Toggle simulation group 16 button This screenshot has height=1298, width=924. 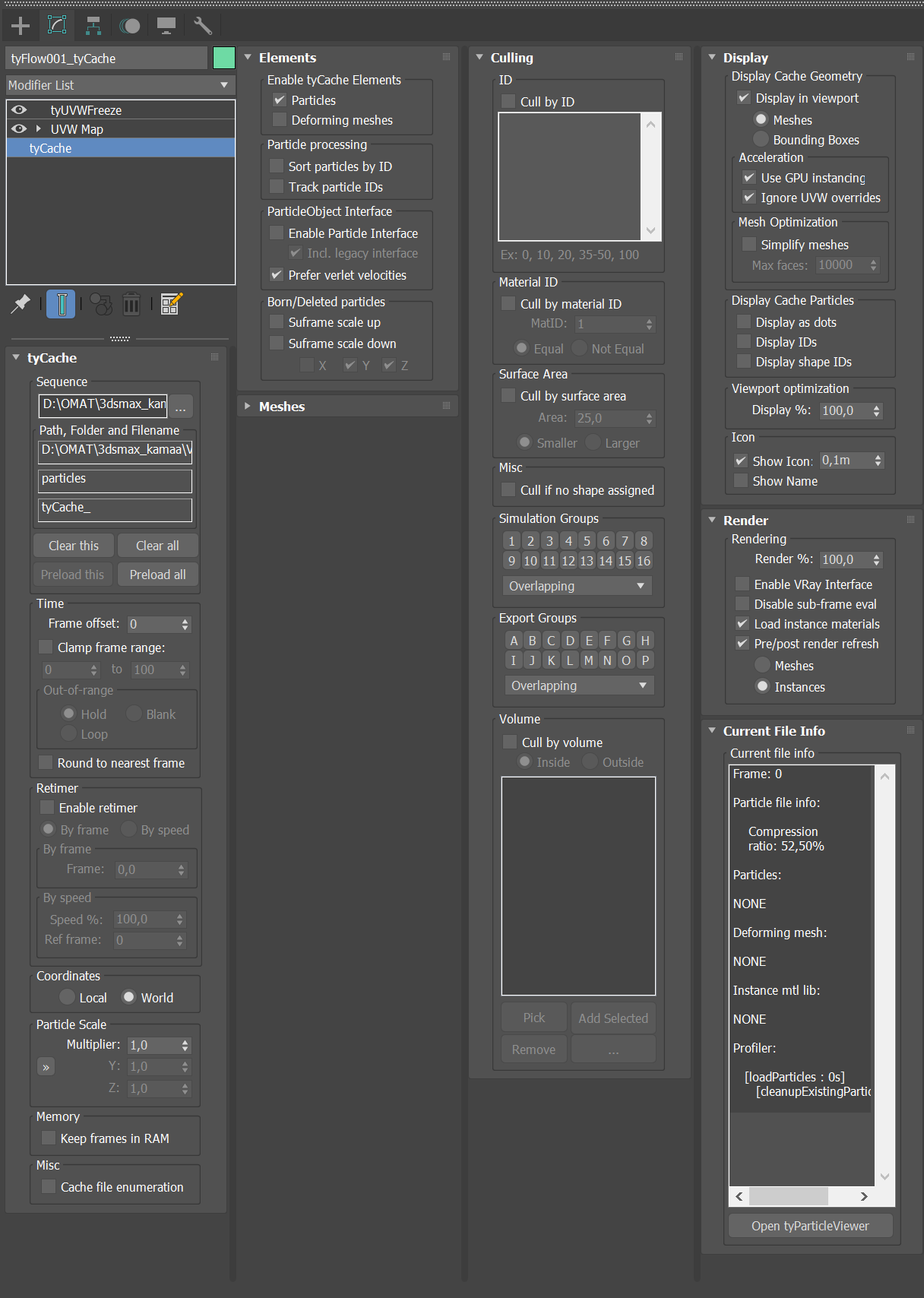(644, 561)
